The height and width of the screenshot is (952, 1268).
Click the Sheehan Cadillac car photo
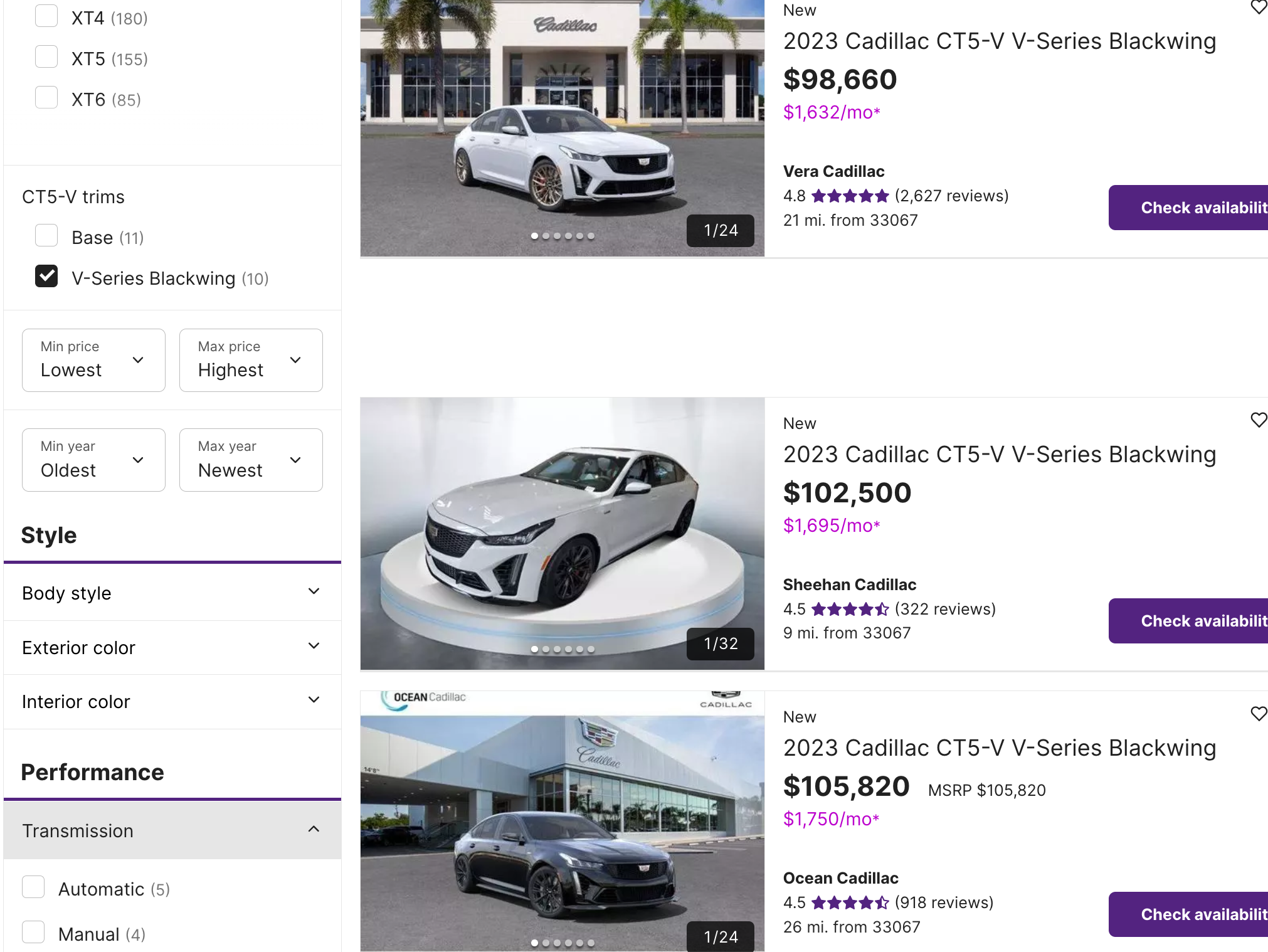pyautogui.click(x=562, y=533)
